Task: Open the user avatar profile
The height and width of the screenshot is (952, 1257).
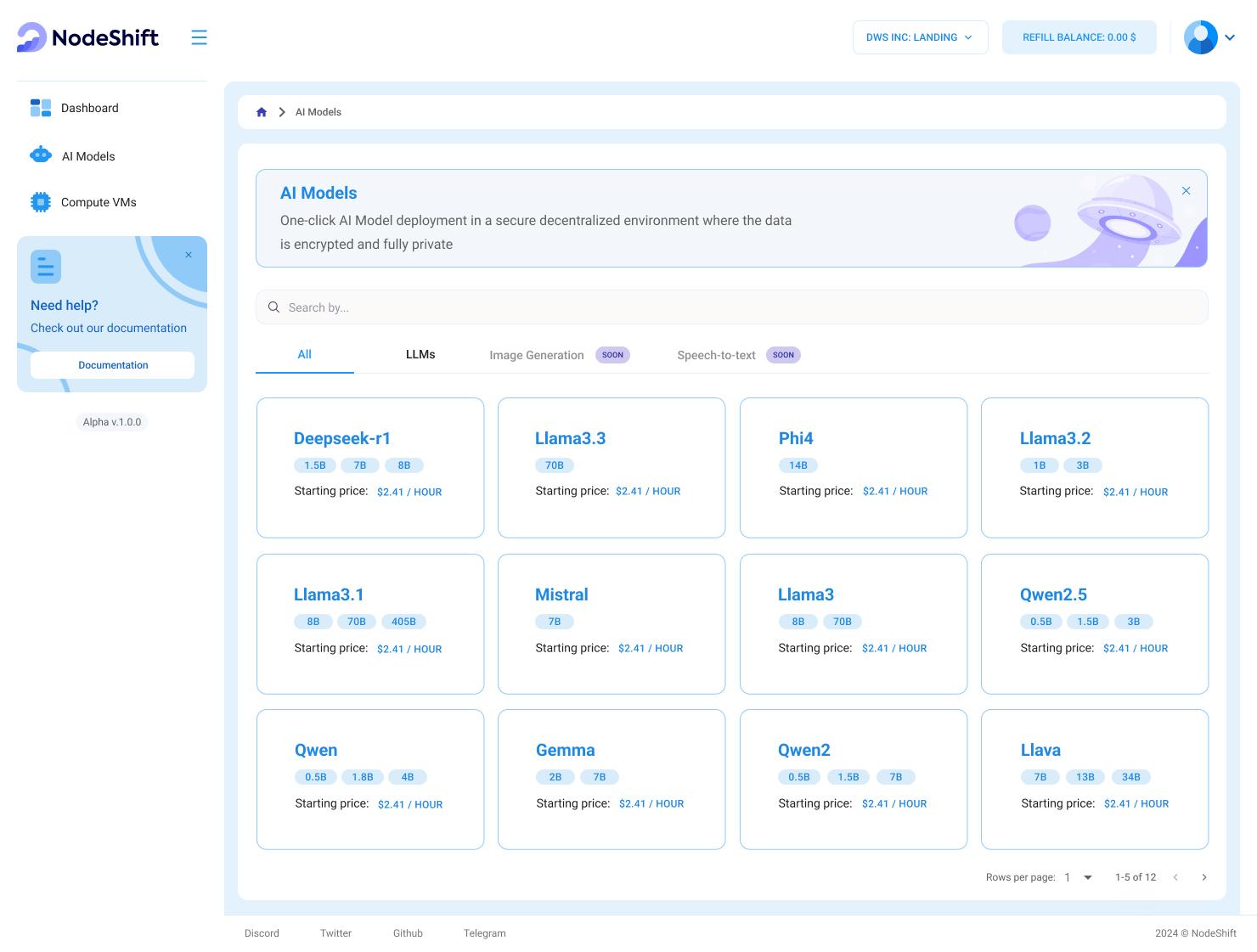Action: click(x=1200, y=37)
